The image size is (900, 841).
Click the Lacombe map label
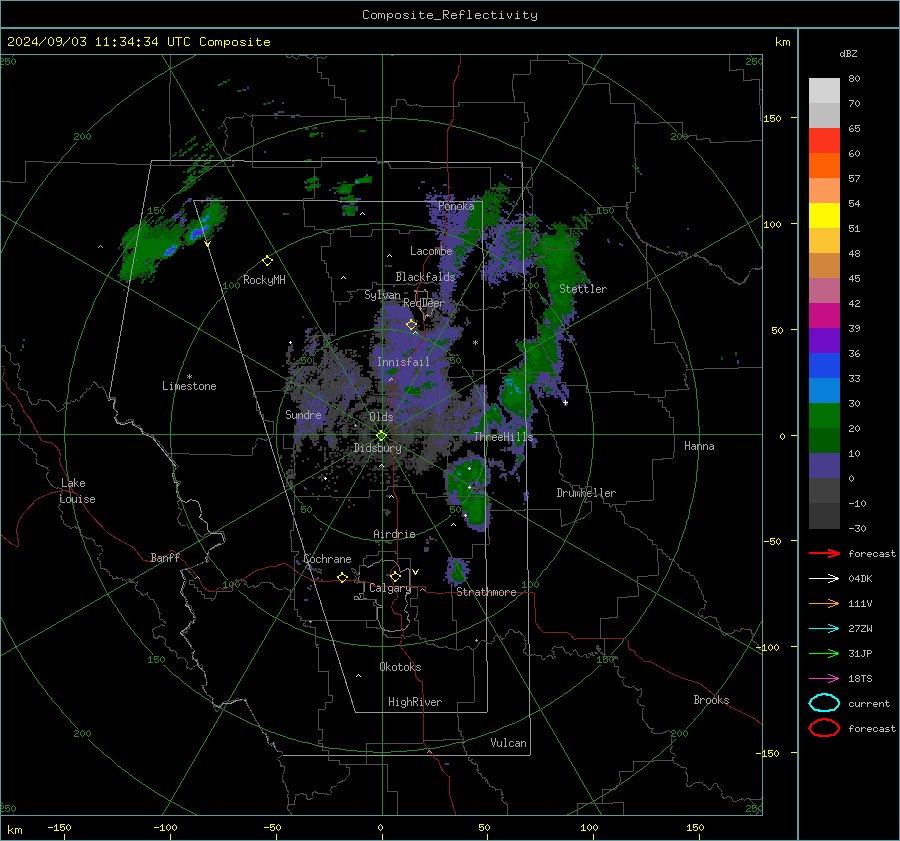(431, 251)
